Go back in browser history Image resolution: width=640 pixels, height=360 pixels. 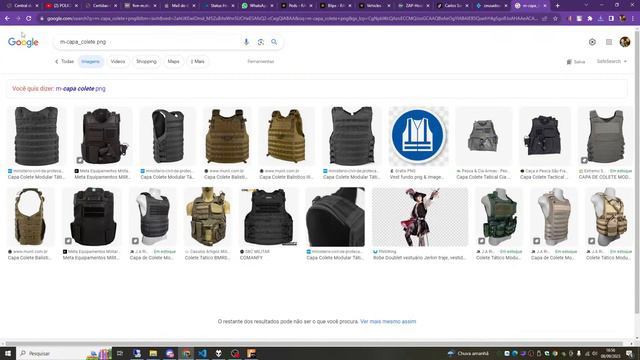coord(7,18)
